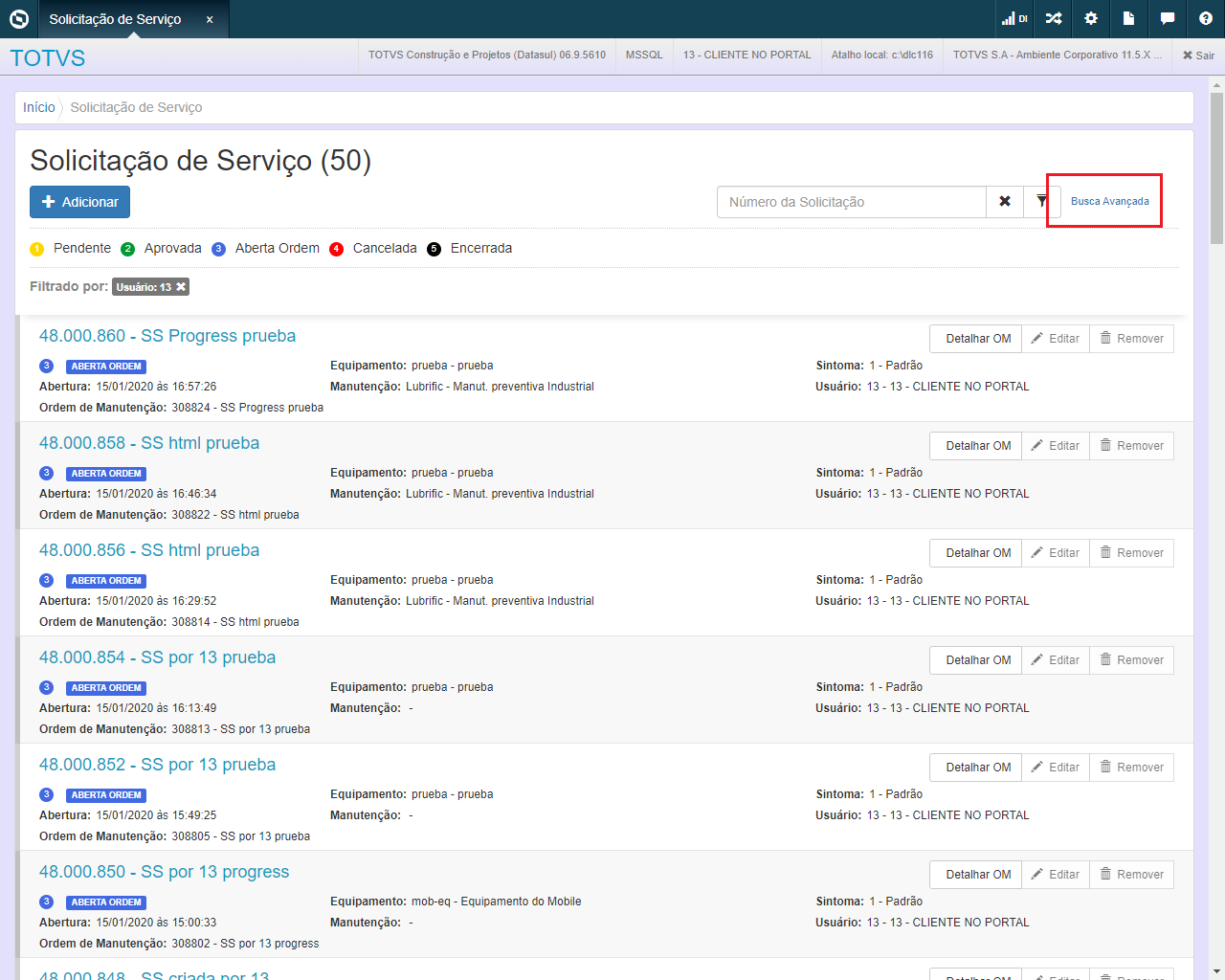The height and width of the screenshot is (980, 1225).
Task: Focus the Número da Solicitação search field
Action: tap(852, 202)
